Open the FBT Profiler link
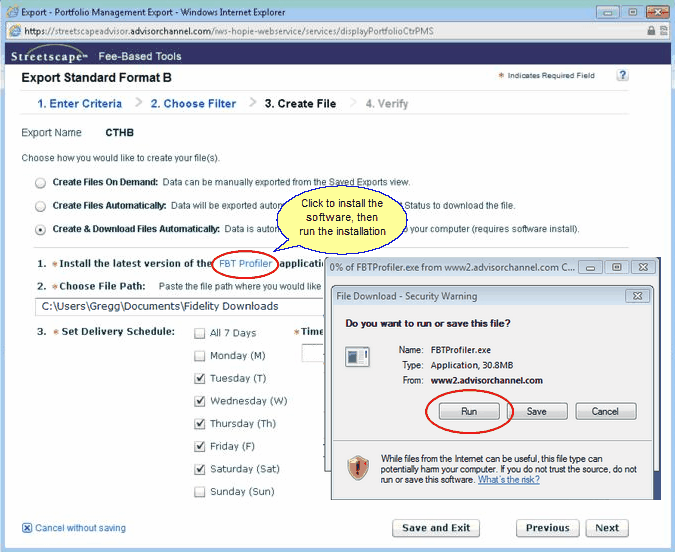Viewport: 675px width, 552px height. click(x=244, y=264)
